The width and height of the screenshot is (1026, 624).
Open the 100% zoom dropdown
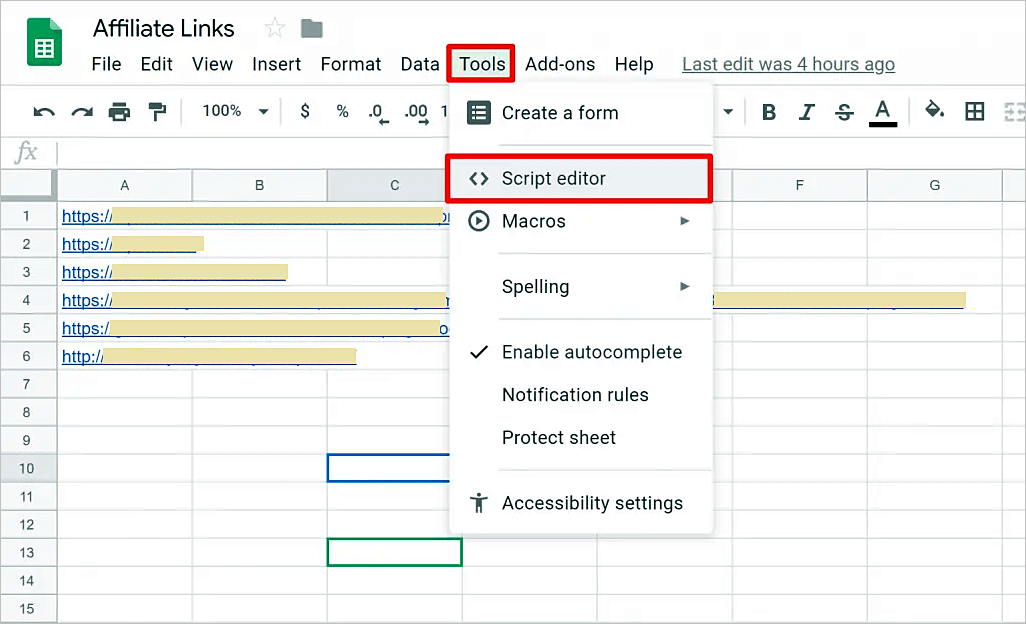[x=235, y=111]
